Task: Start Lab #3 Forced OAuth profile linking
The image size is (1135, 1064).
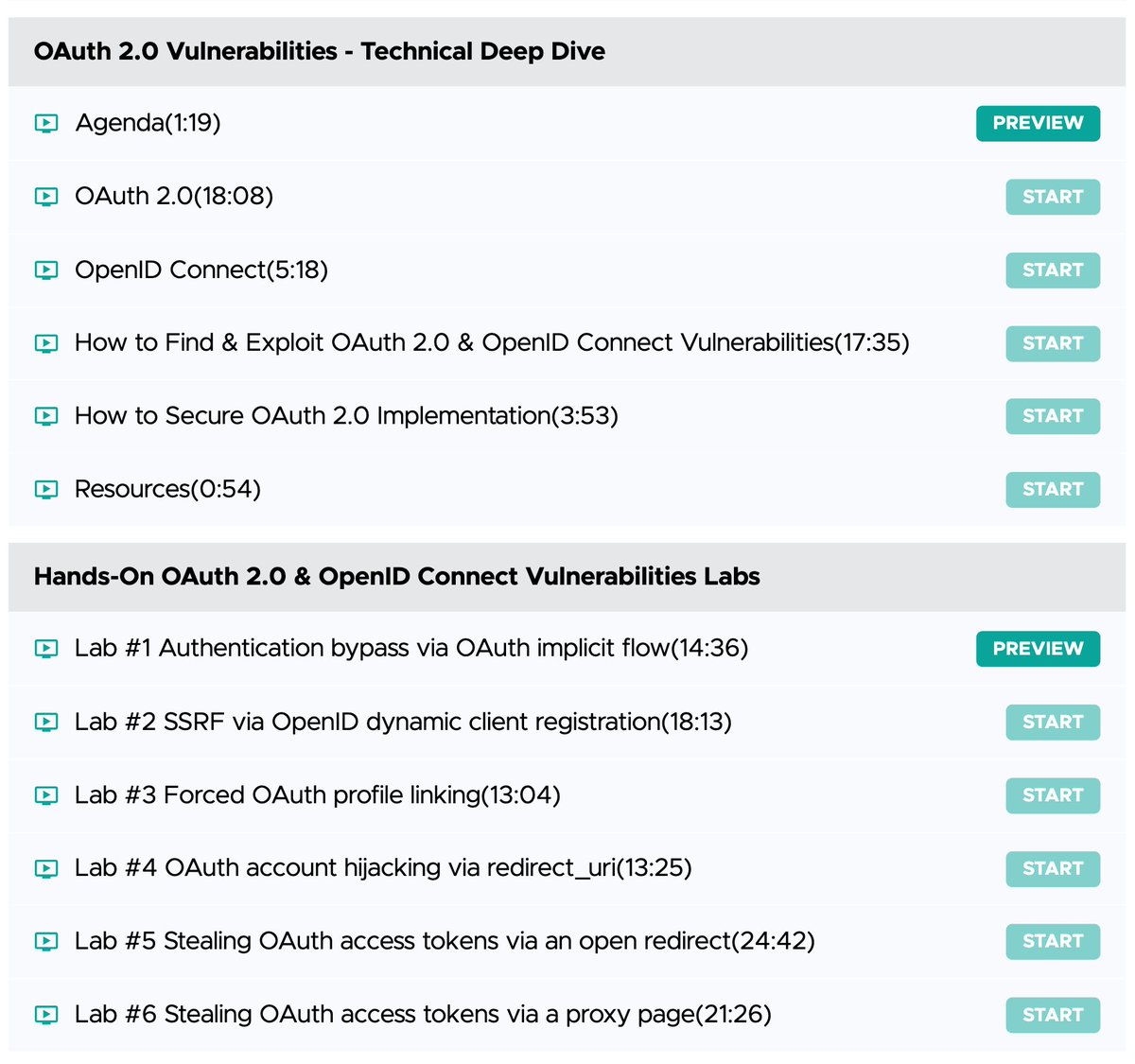Action: pos(1052,795)
